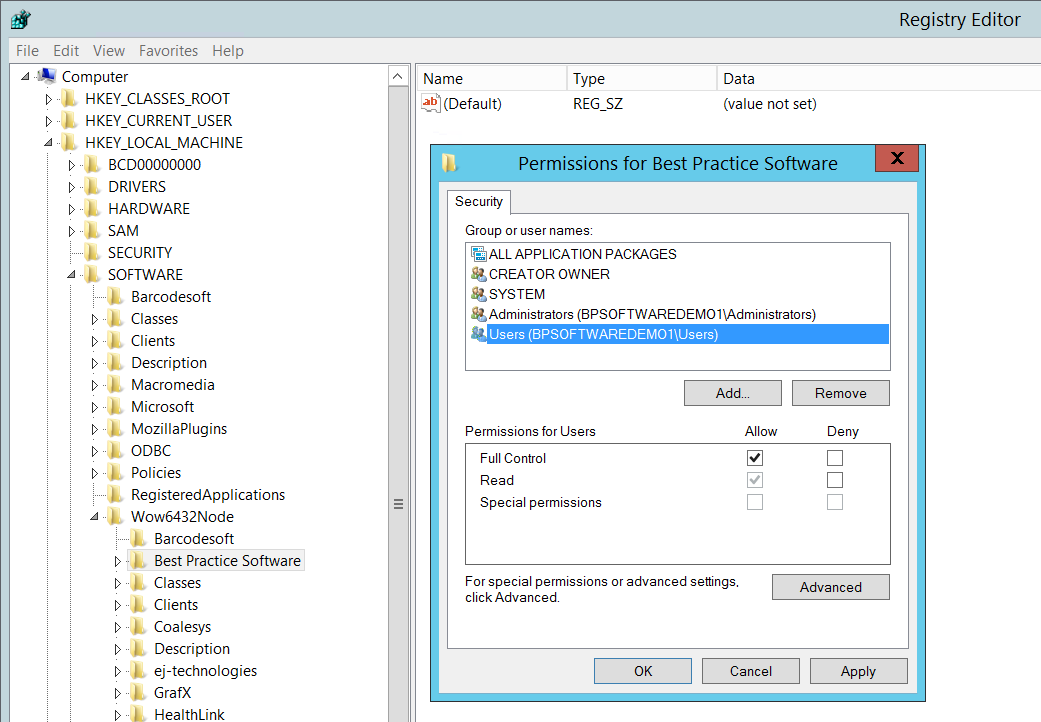This screenshot has height=722, width=1041.
Task: Open Advanced permission settings
Action: 831,587
